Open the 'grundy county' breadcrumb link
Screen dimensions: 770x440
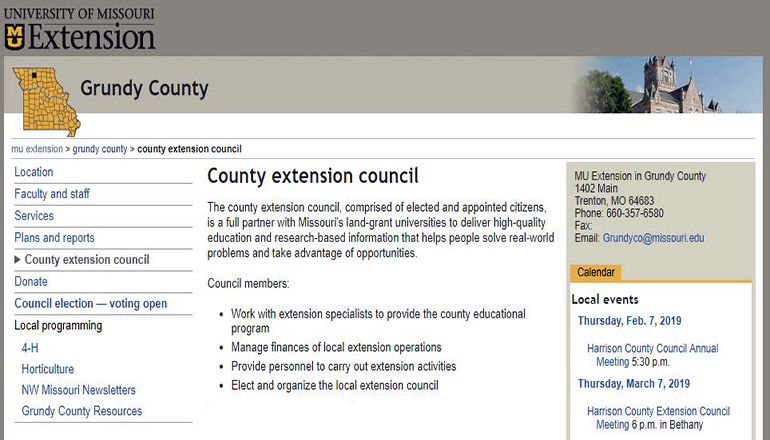click(100, 149)
